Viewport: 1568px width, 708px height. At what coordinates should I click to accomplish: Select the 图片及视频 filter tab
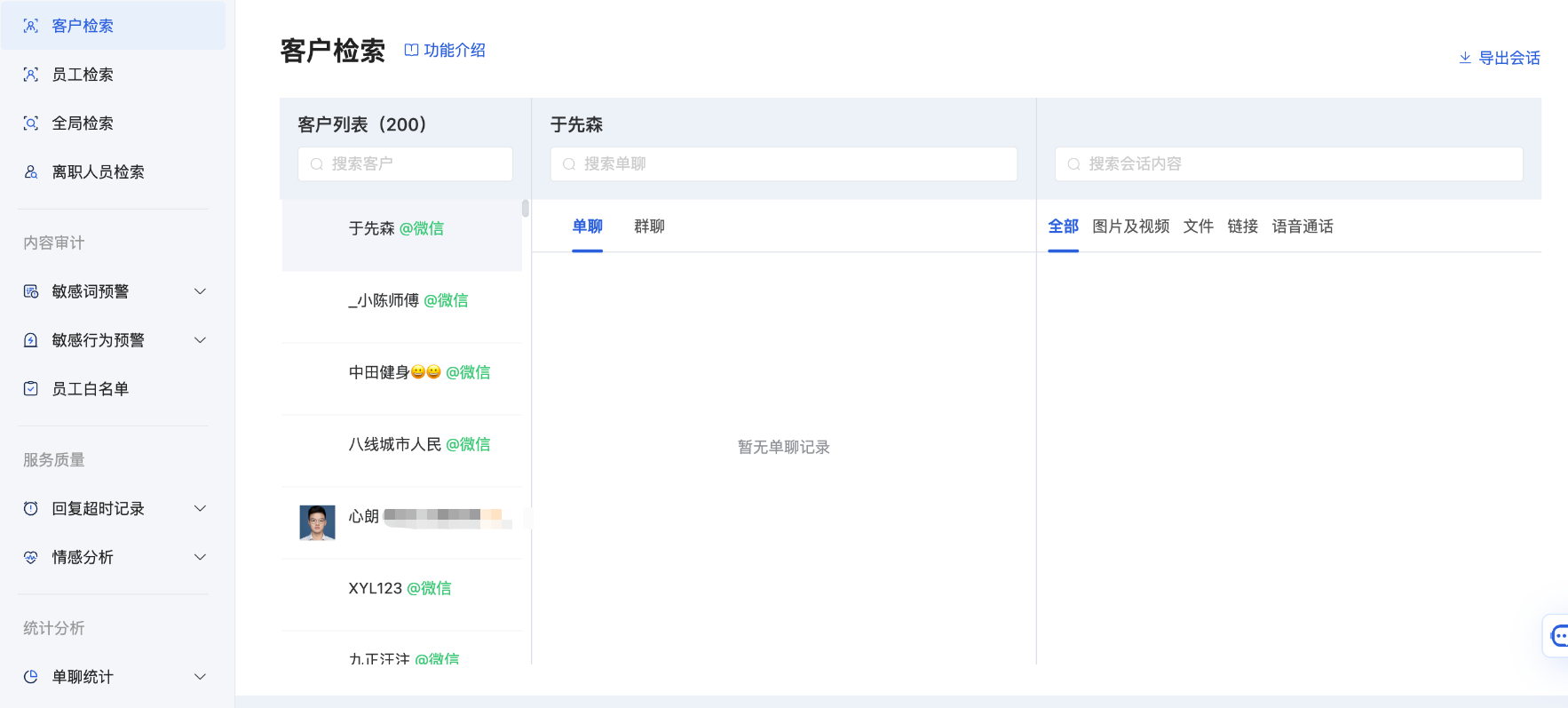click(1131, 227)
